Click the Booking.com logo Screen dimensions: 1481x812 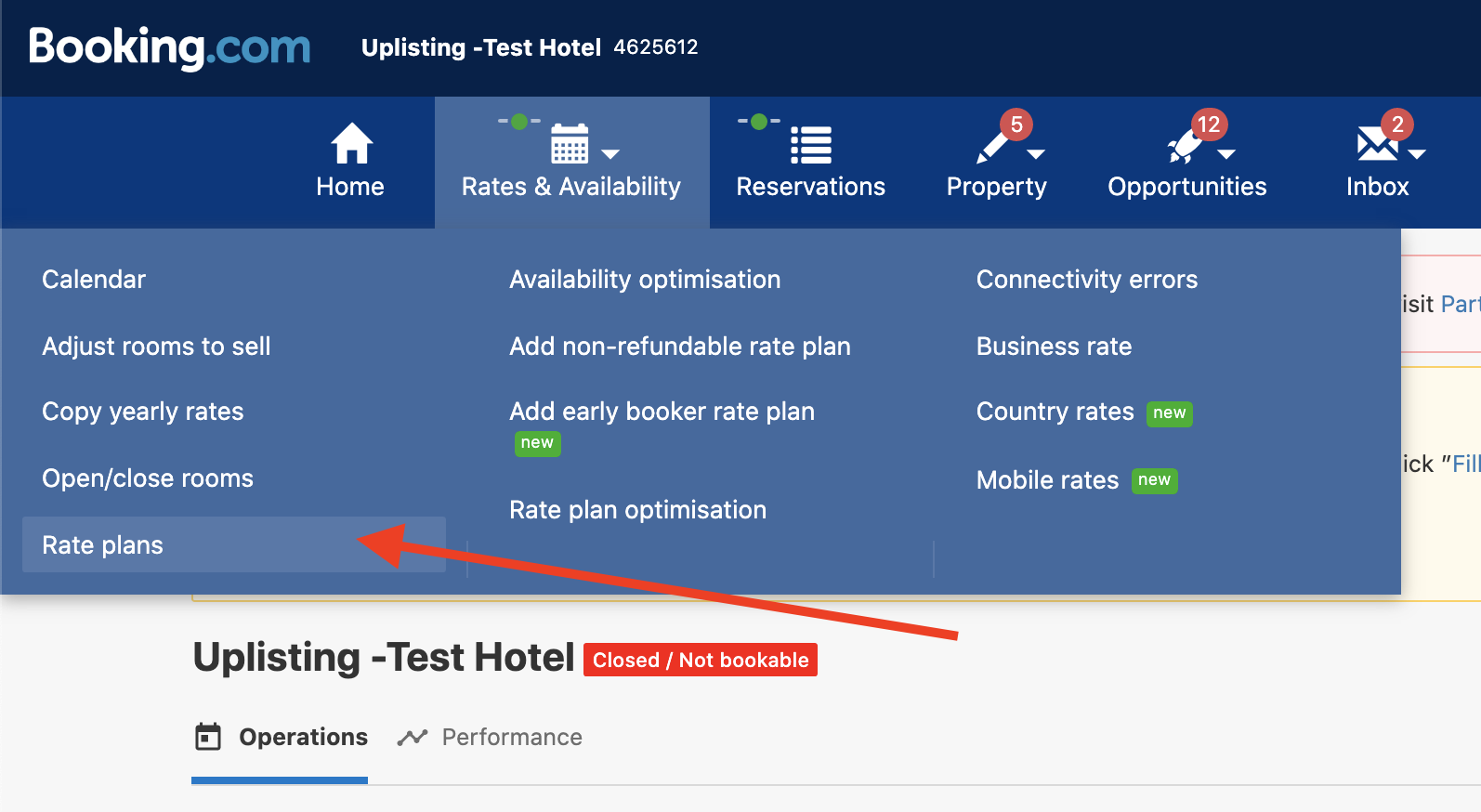click(x=169, y=47)
